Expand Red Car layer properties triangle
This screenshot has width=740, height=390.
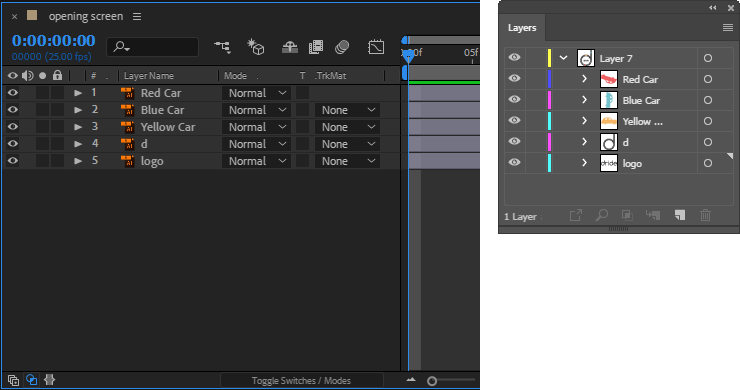pos(78,93)
